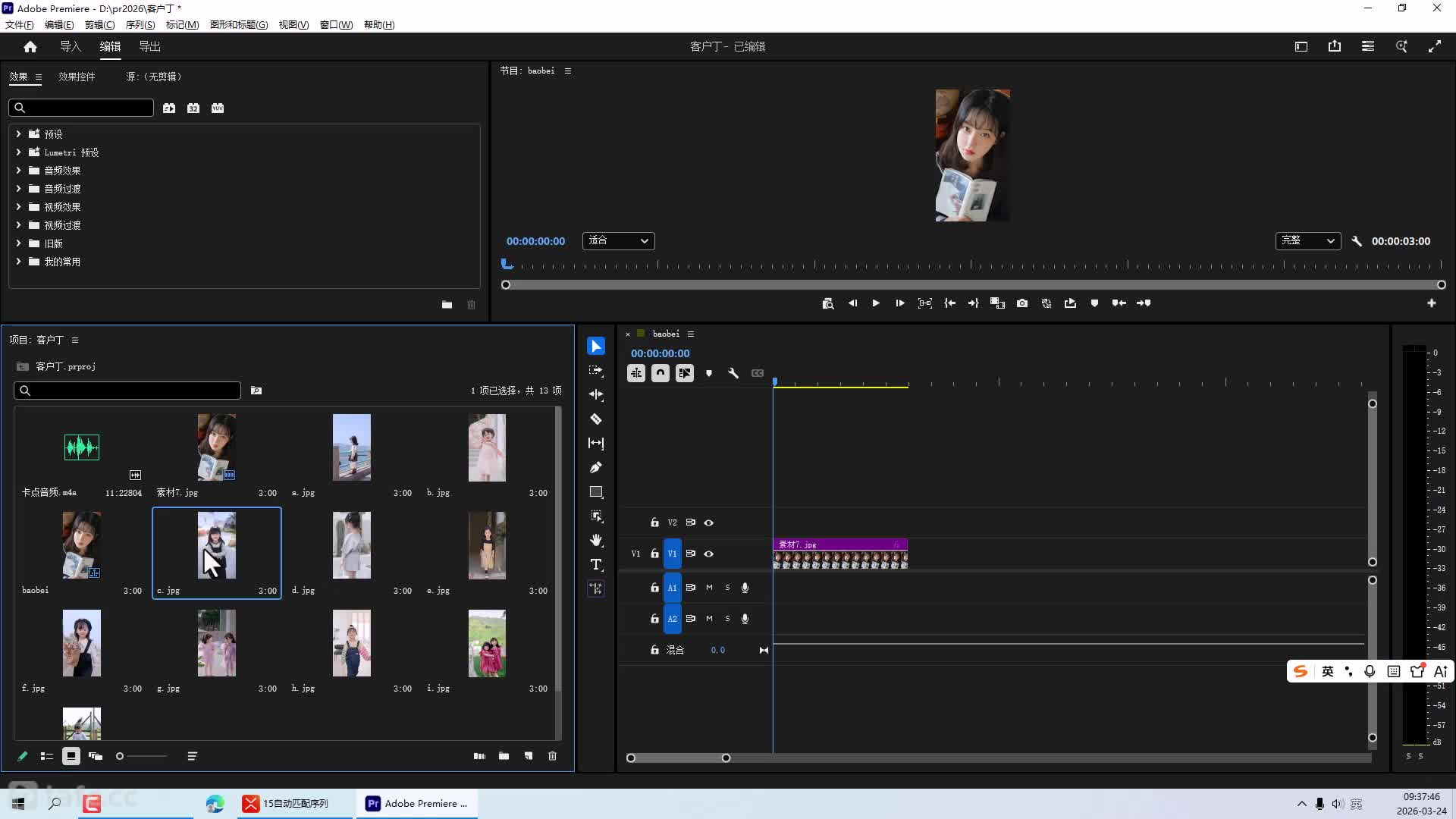
Task: Toggle Linked Selection in timeline
Action: [685, 373]
